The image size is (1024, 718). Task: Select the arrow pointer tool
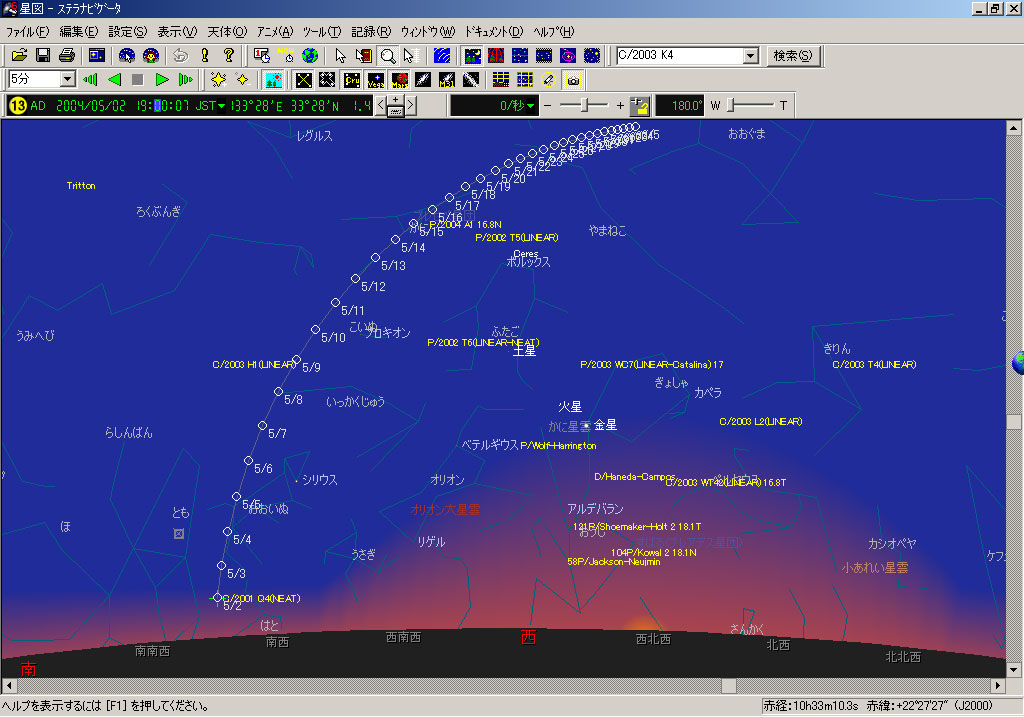pyautogui.click(x=340, y=56)
